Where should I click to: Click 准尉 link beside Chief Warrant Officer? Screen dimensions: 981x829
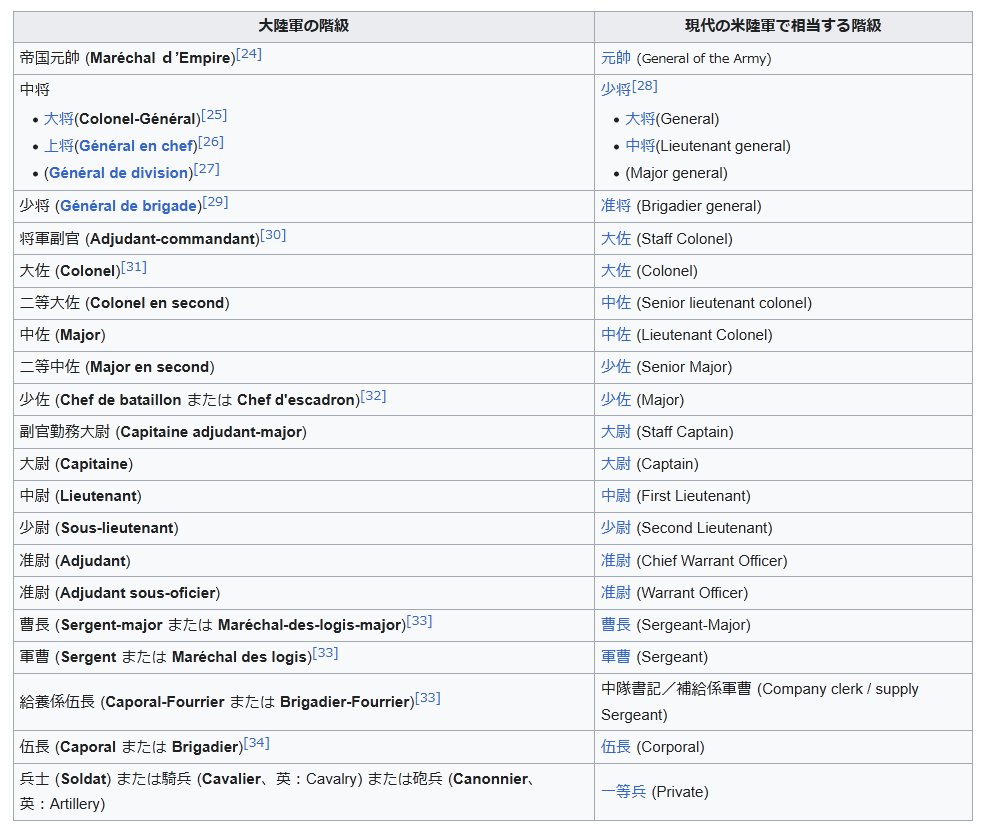[x=615, y=561]
